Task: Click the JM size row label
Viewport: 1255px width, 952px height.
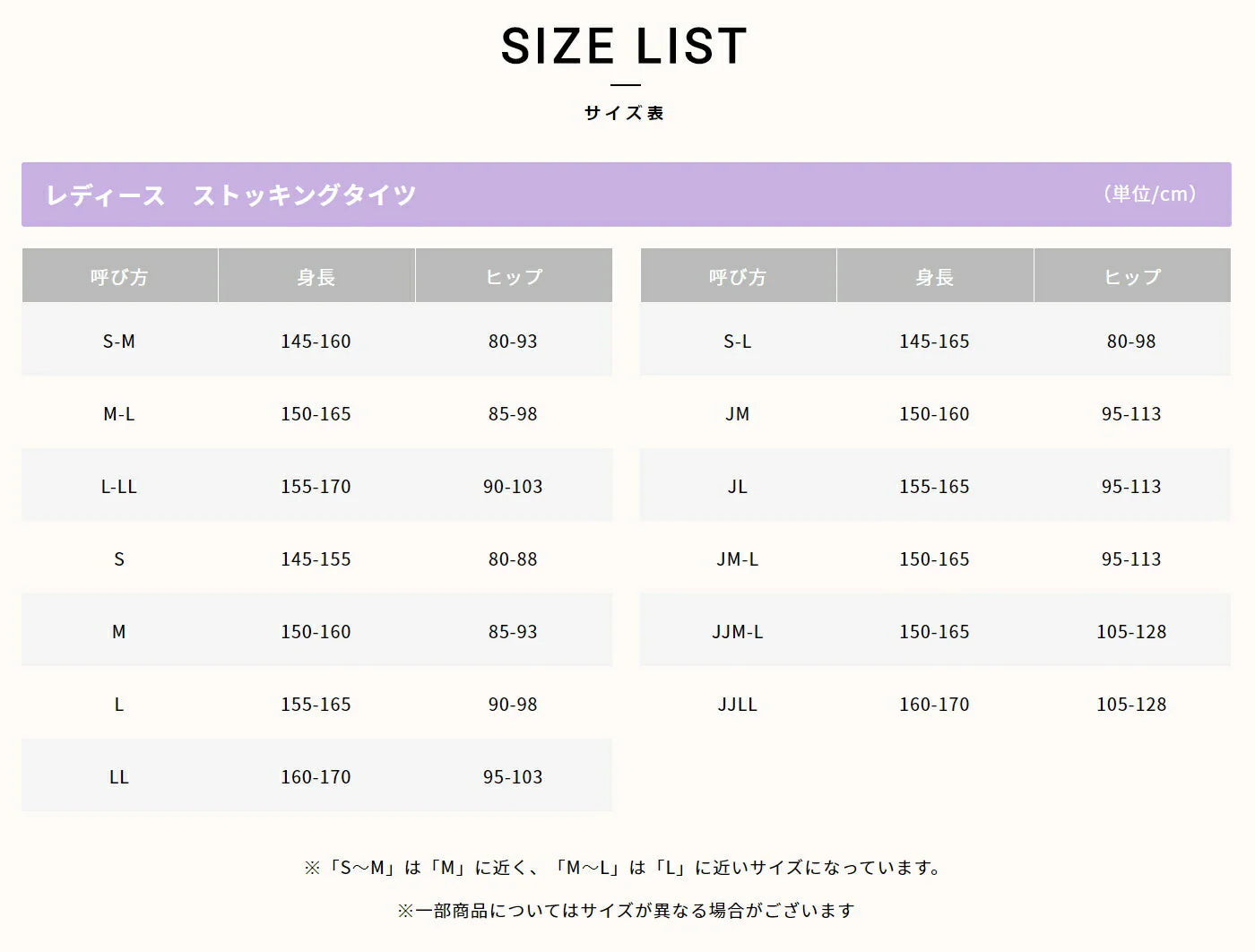Action: click(x=738, y=413)
